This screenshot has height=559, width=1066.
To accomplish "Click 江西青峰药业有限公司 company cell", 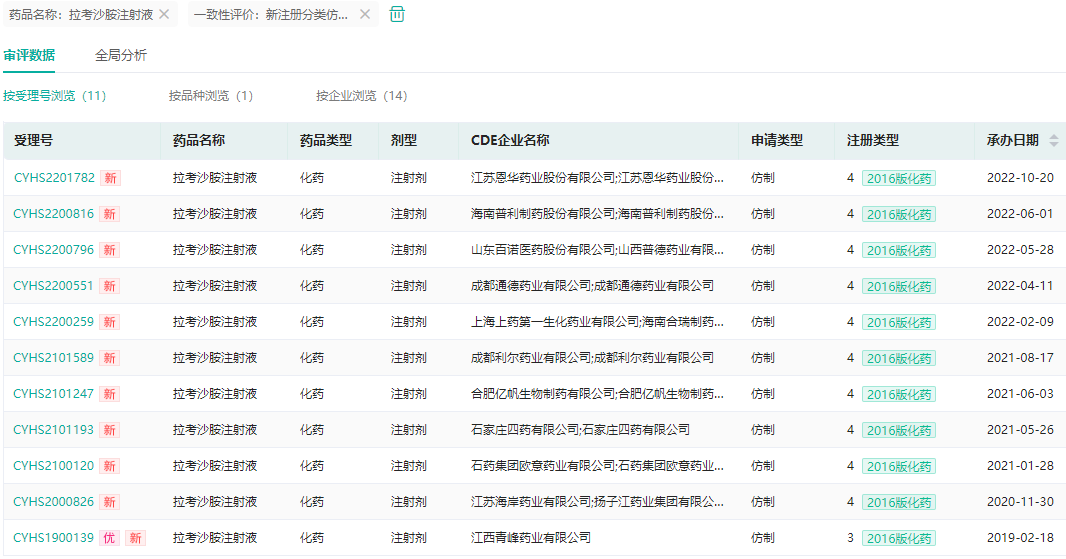I will click(x=530, y=538).
